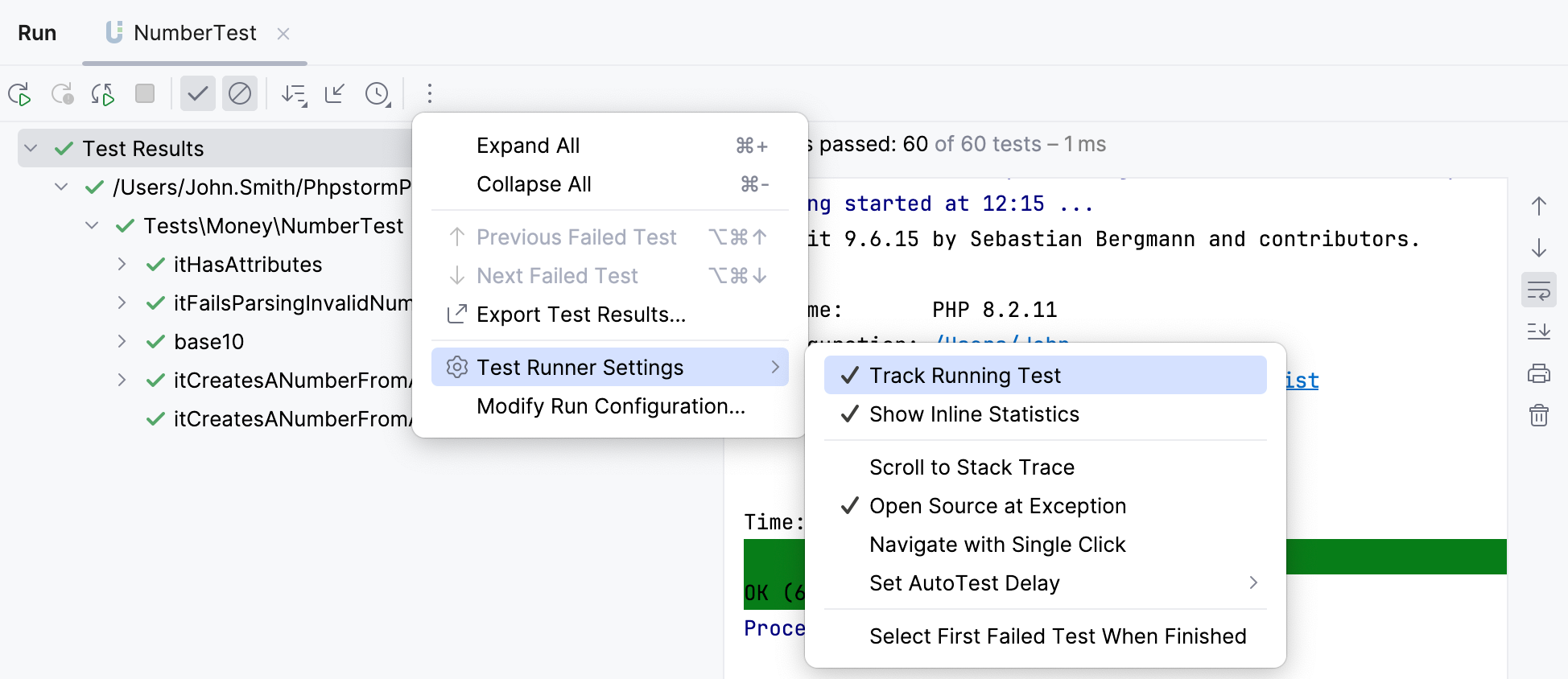Enable soft-wrap in the console output
1568x679 pixels.
point(1538,290)
